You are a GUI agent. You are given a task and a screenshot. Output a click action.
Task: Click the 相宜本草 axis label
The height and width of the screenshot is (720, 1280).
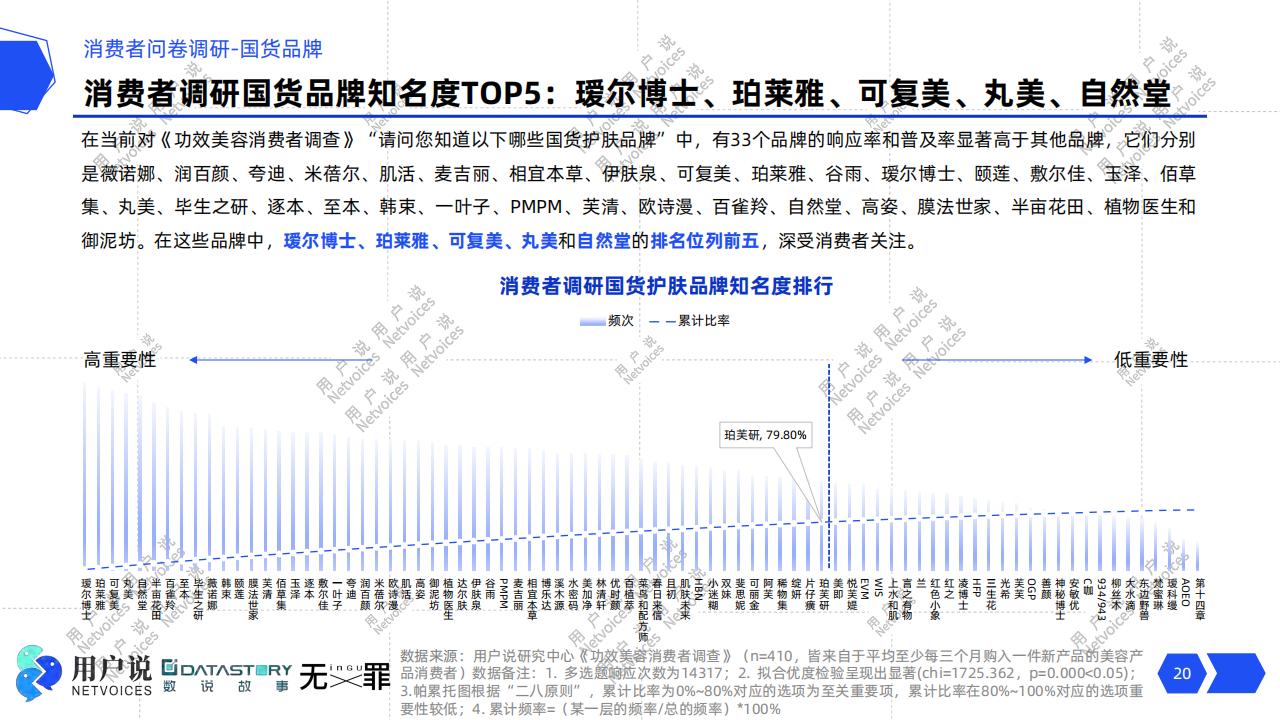[x=532, y=600]
